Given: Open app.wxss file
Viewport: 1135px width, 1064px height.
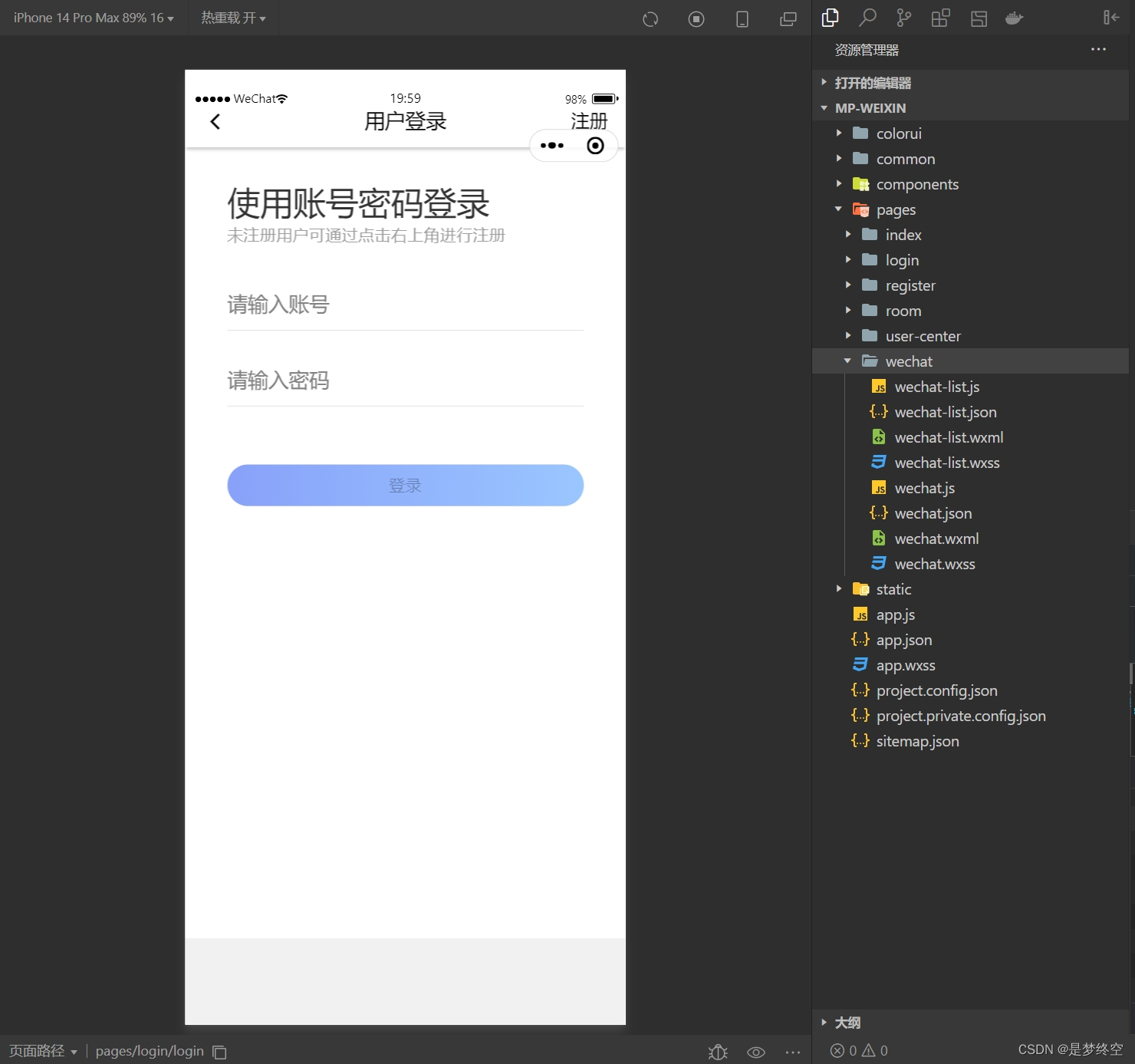Looking at the screenshot, I should click(x=970, y=665).
